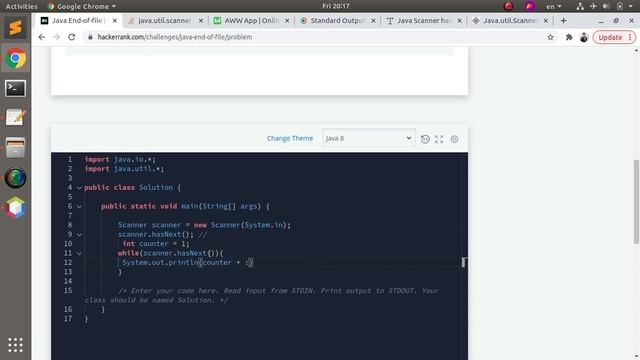Go back to the previous page
This screenshot has height=360, width=640.
click(42, 37)
